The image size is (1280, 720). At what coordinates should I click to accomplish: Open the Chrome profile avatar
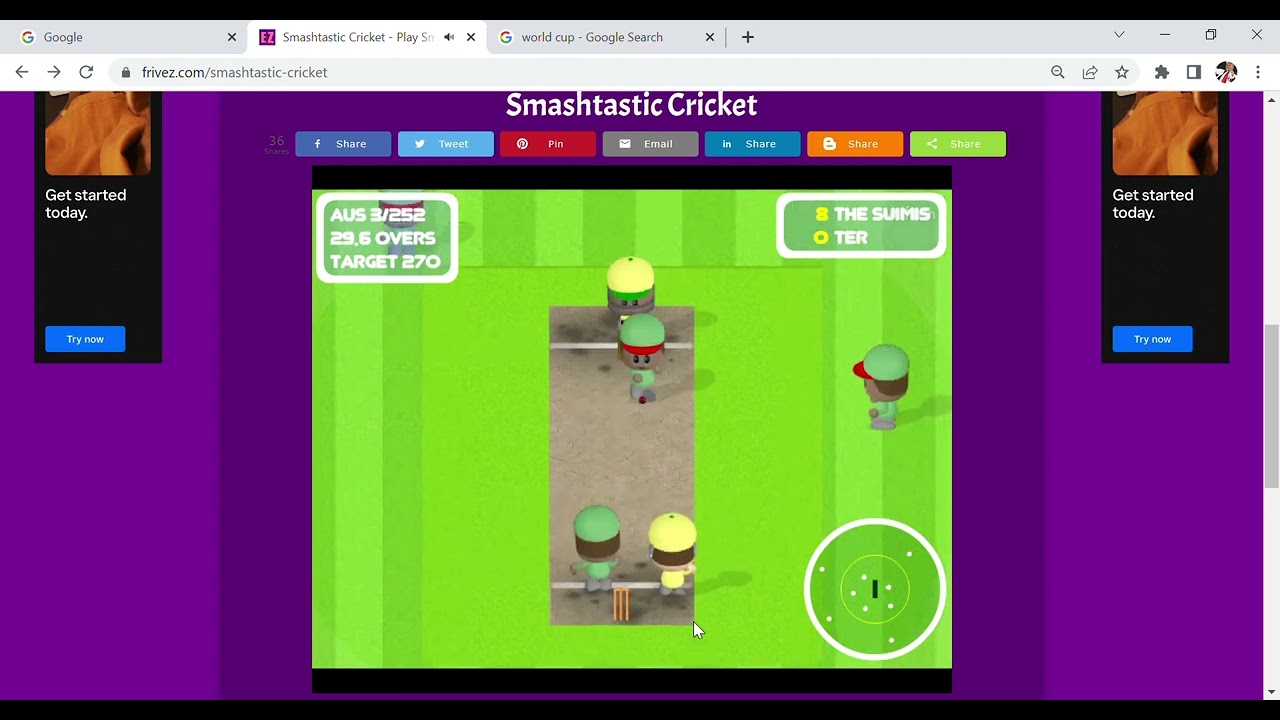[x=1226, y=72]
